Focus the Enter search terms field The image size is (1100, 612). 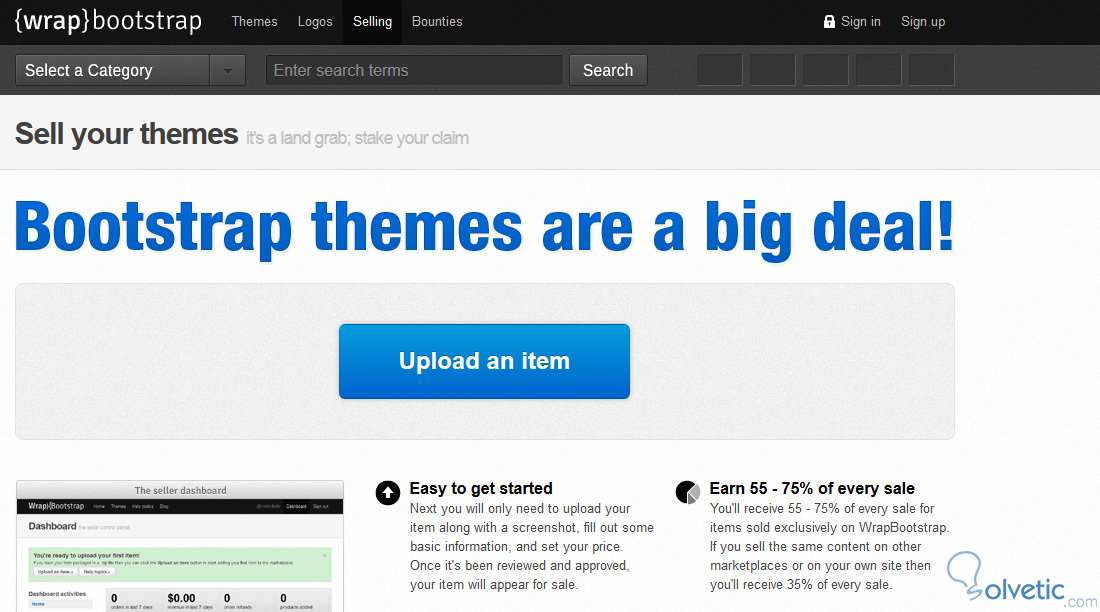[x=415, y=70]
